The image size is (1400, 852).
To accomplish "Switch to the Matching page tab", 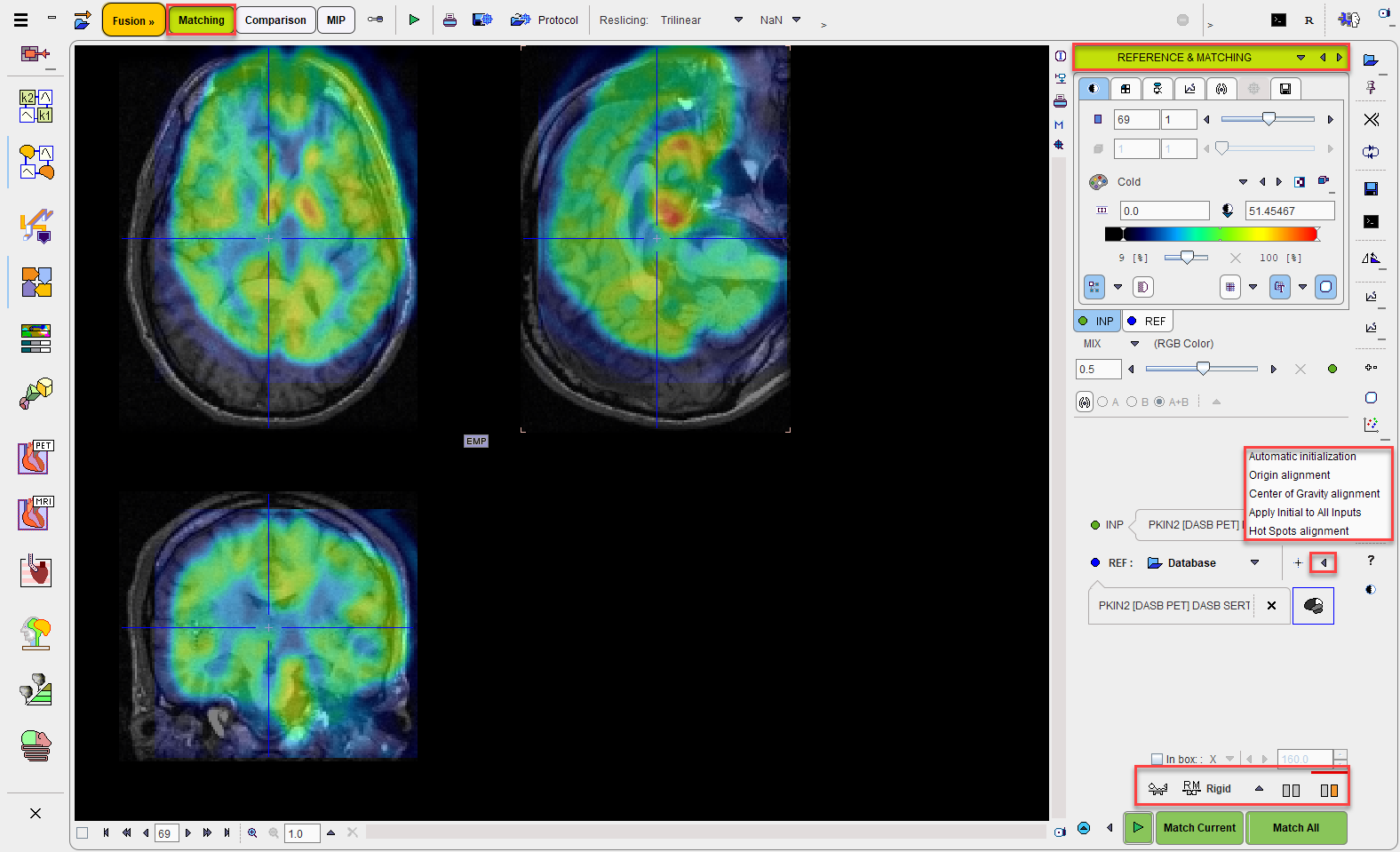I will pyautogui.click(x=202, y=20).
